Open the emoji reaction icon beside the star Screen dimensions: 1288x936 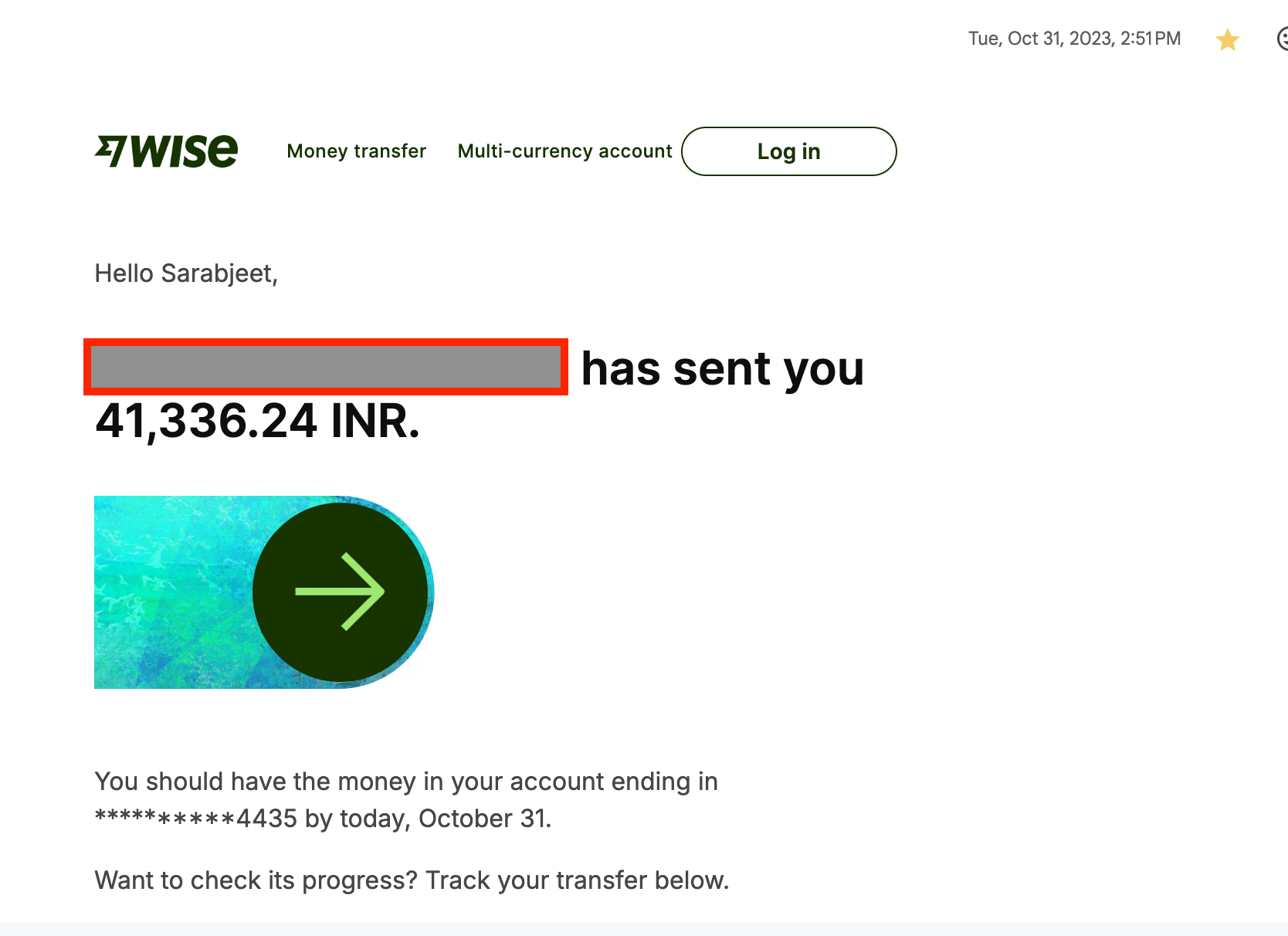pos(1282,39)
